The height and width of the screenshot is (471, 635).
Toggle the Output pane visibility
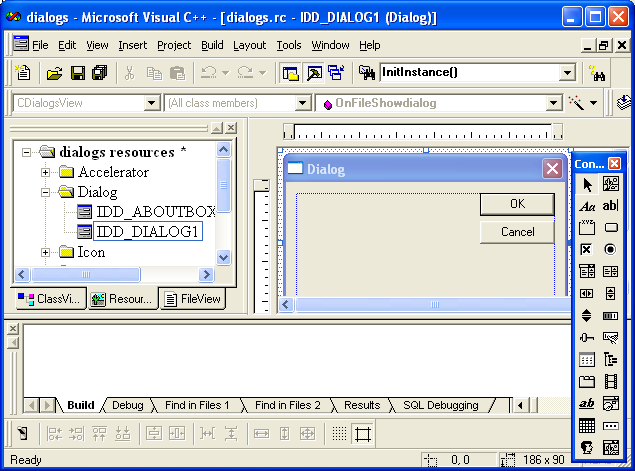314,73
